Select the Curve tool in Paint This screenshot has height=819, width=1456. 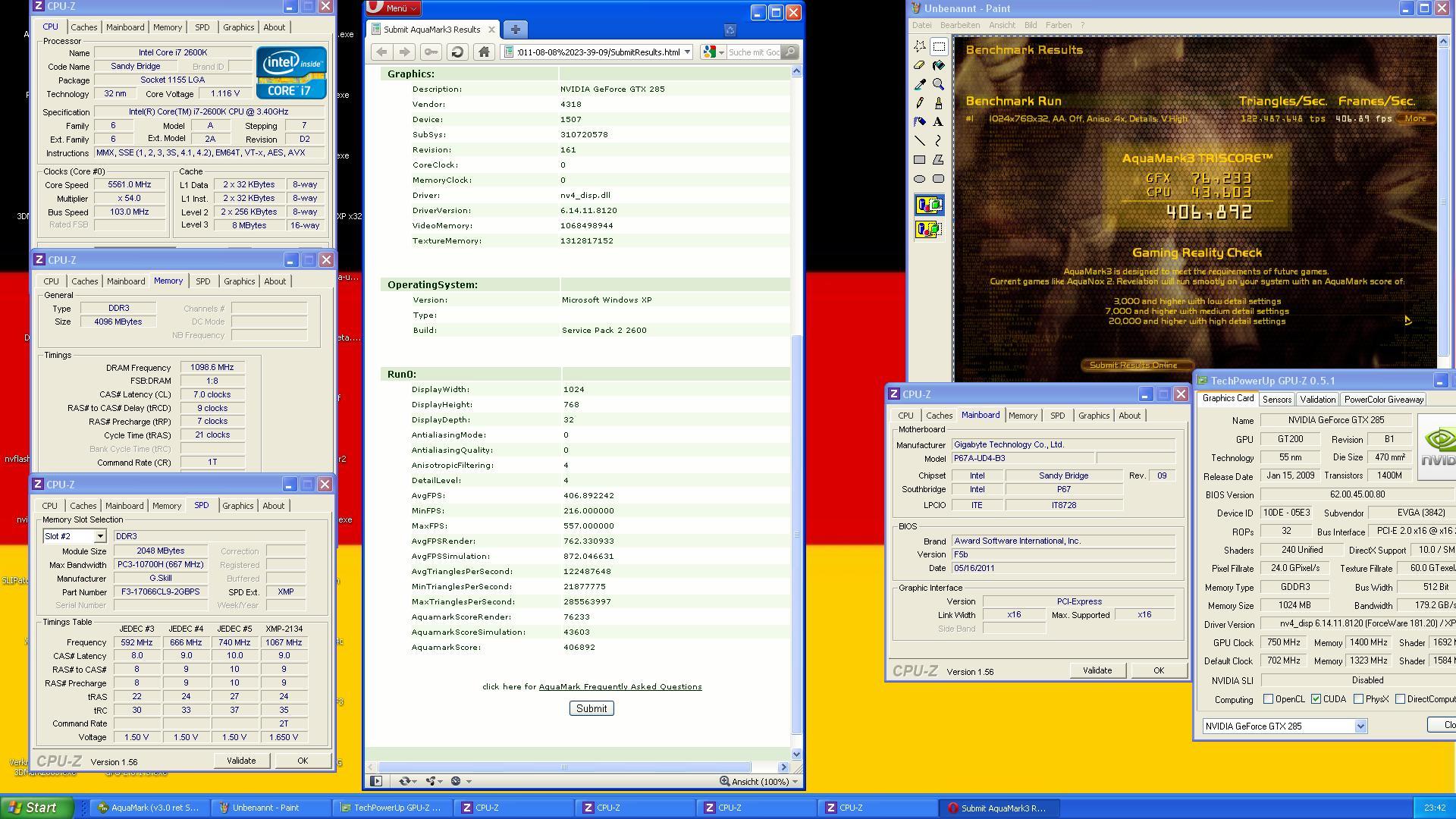[x=939, y=140]
